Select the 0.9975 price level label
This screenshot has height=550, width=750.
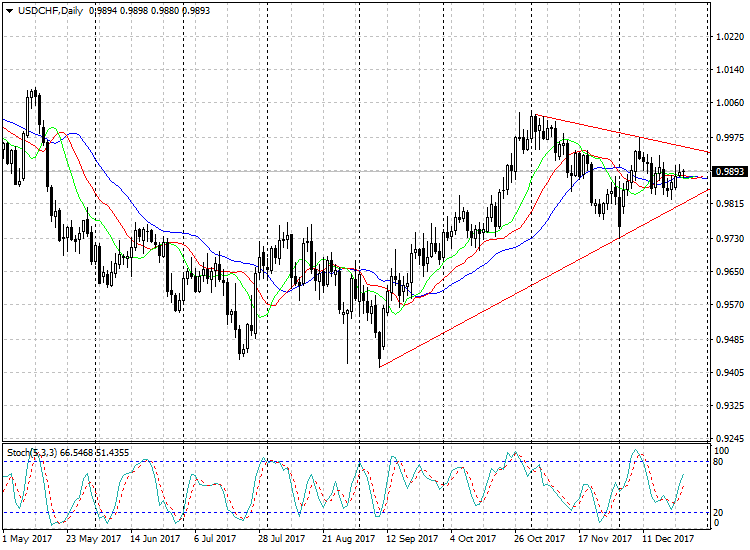click(x=730, y=138)
